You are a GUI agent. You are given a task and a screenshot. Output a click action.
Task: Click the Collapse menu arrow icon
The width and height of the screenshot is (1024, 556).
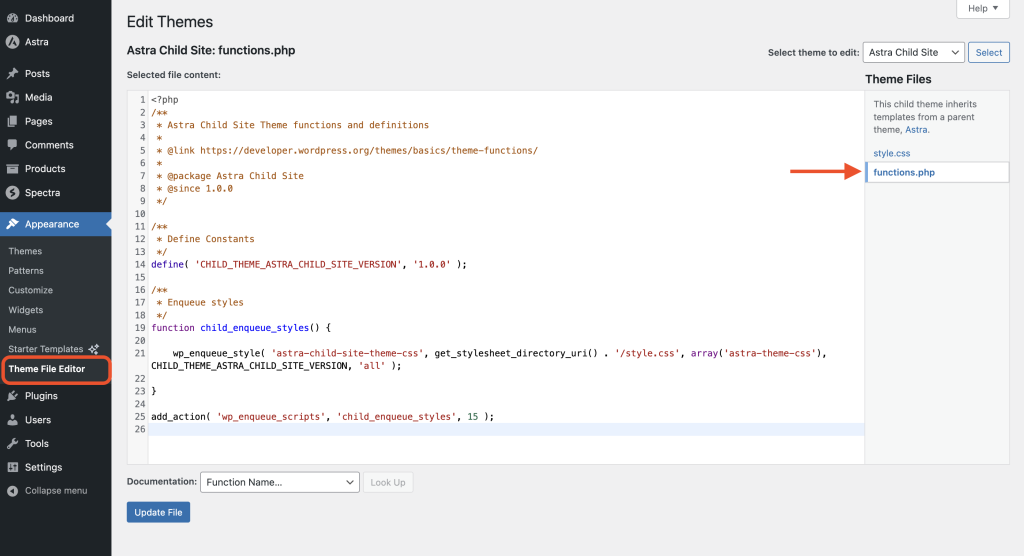pyautogui.click(x=12, y=491)
